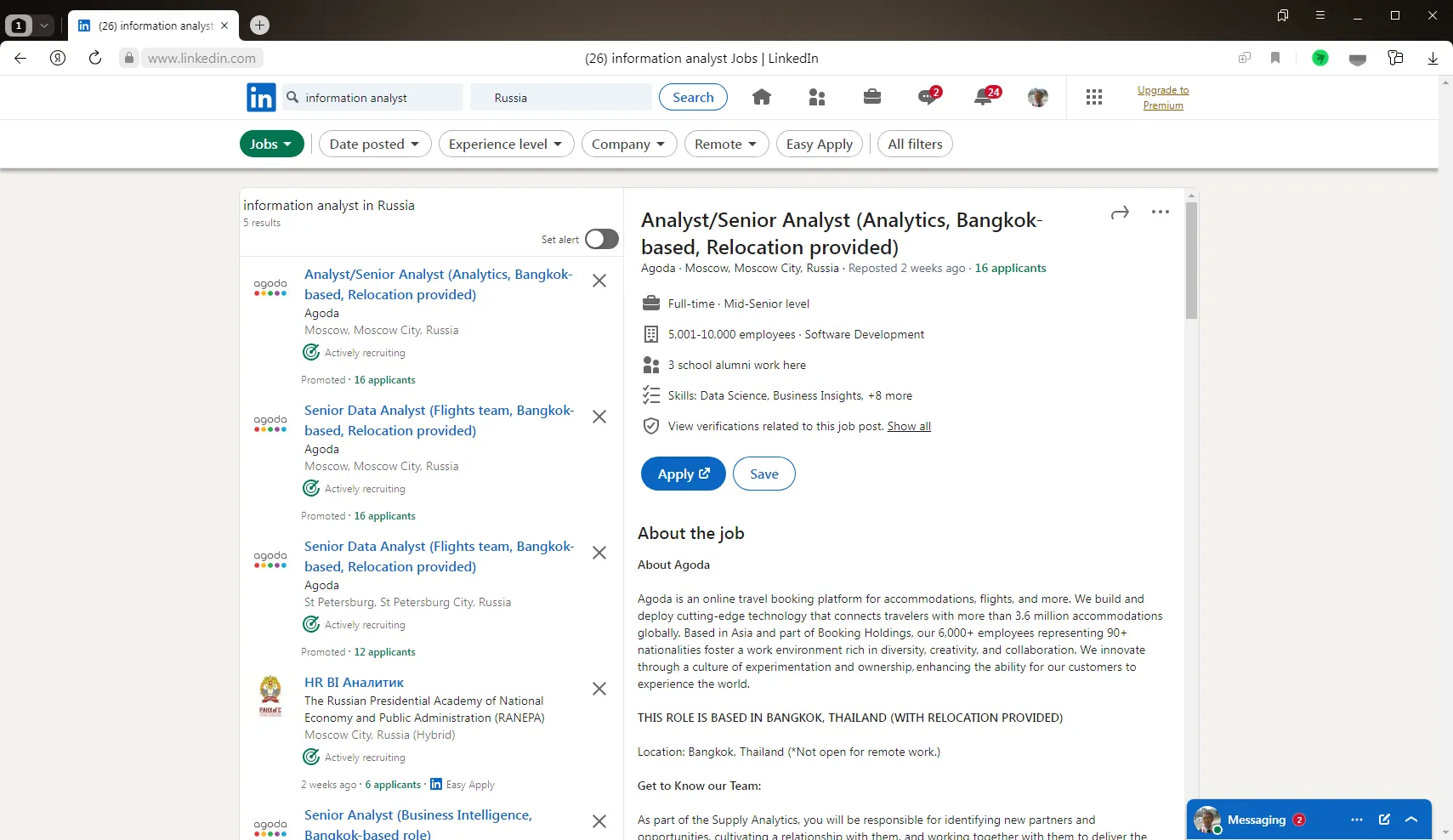Open profile avatar menu in navbar
The width and height of the screenshot is (1453, 840).
pyautogui.click(x=1037, y=97)
